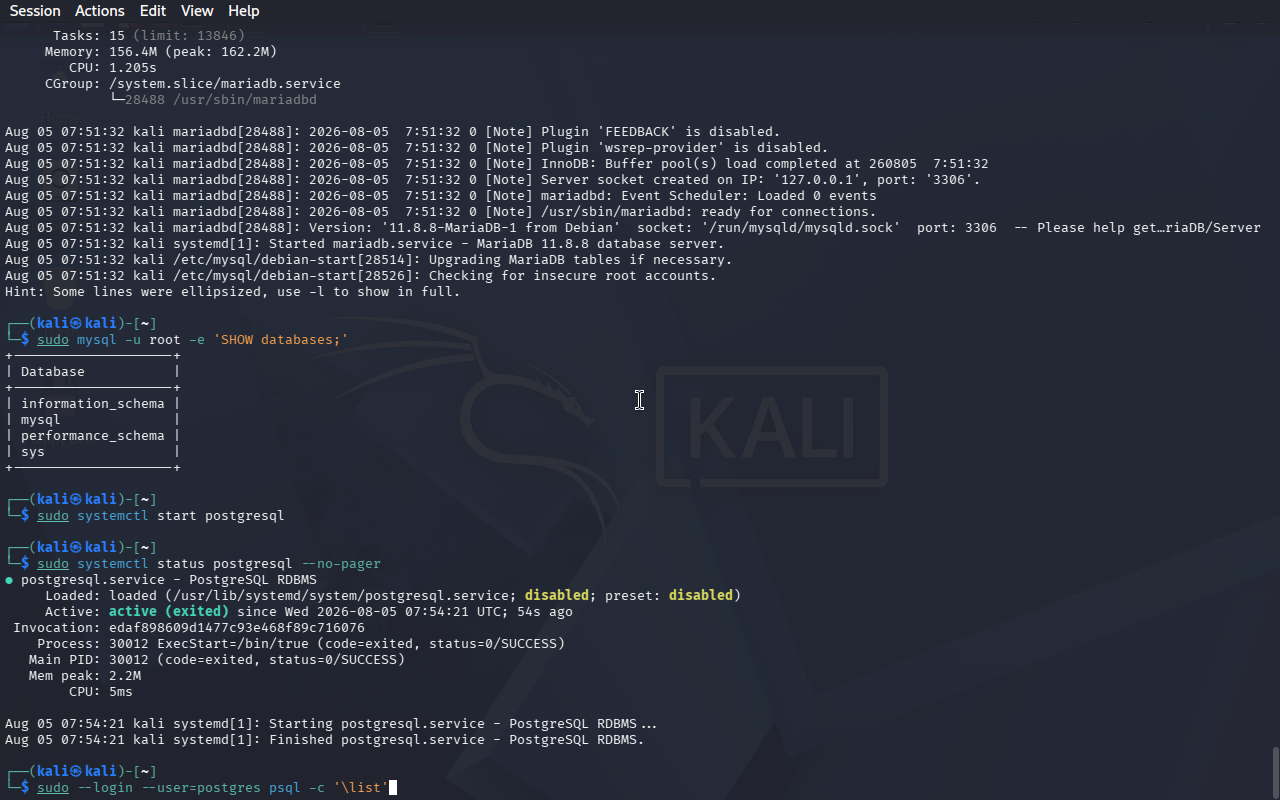Click the current 'psql -c' command line
Image resolution: width=1280 pixels, height=800 pixels.
click(x=213, y=788)
